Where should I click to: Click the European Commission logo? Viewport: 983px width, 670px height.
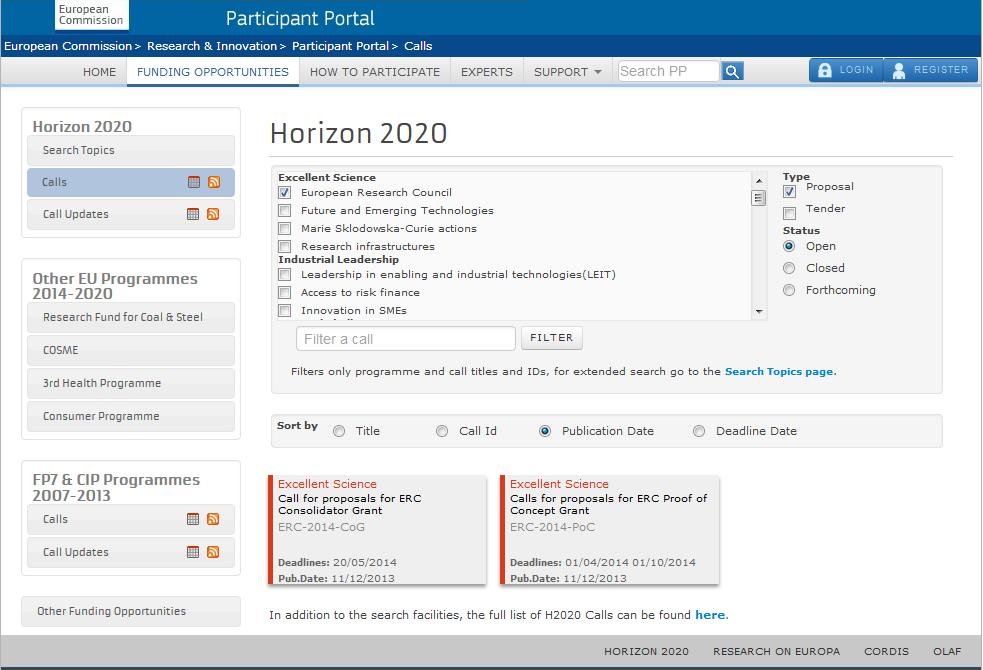click(x=92, y=15)
